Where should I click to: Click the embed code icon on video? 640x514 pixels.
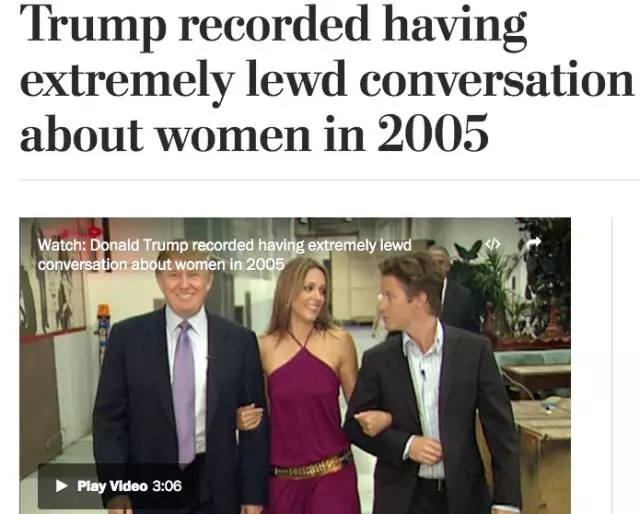[492, 245]
